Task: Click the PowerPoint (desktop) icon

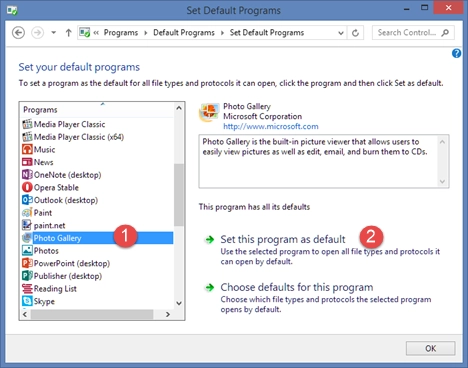Action: (27, 263)
